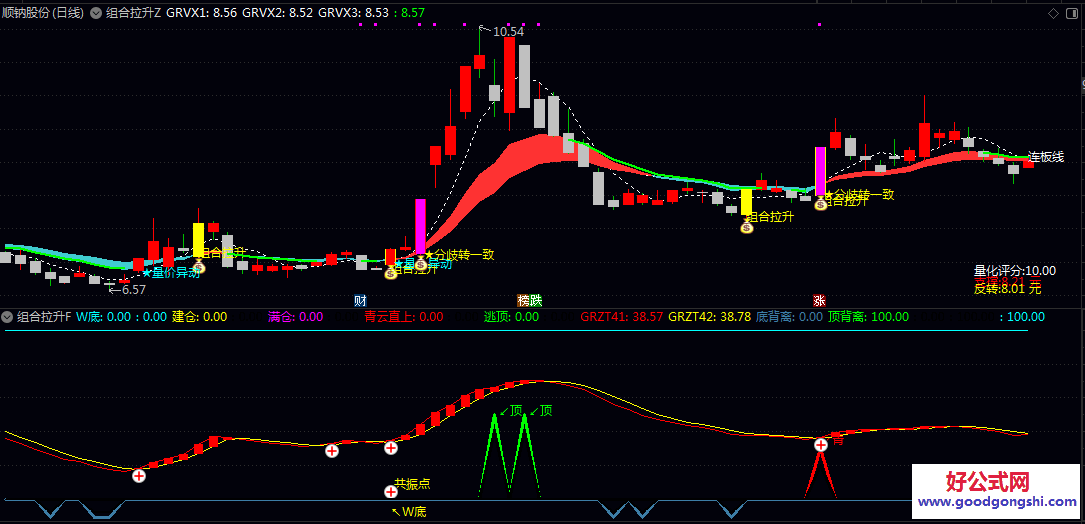Select the W底: 0.00 : 0.00 readout
This screenshot has height=524, width=1085.
point(121,317)
